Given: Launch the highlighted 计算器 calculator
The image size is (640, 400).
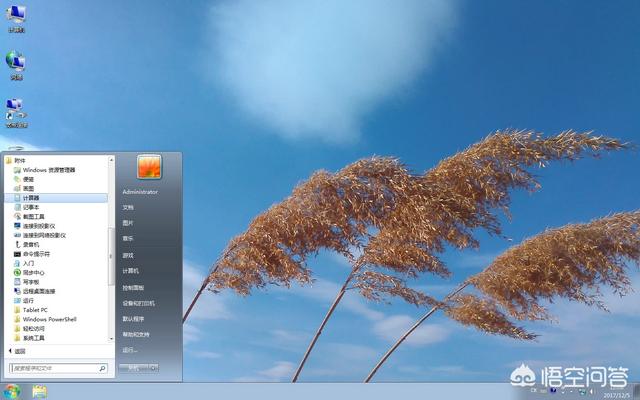Looking at the screenshot, I should (56, 198).
